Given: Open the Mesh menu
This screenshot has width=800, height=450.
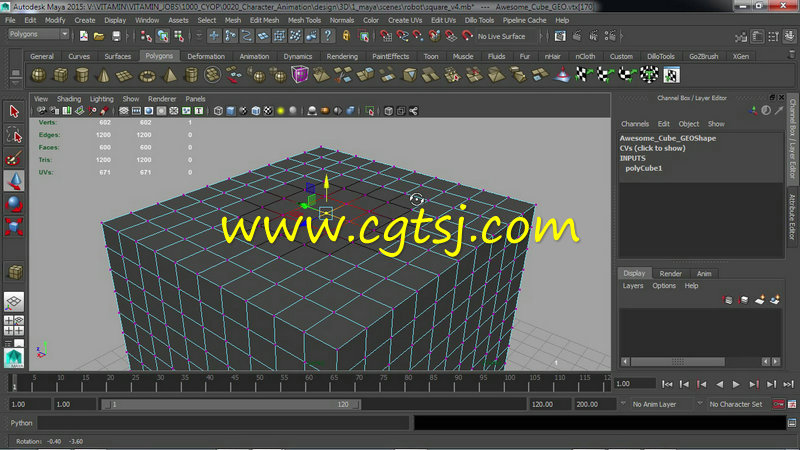Looking at the screenshot, I should click(233, 20).
